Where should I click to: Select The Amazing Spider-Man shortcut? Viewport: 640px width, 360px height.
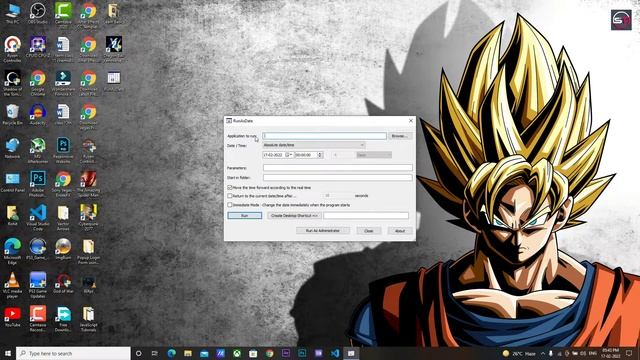coord(88,184)
